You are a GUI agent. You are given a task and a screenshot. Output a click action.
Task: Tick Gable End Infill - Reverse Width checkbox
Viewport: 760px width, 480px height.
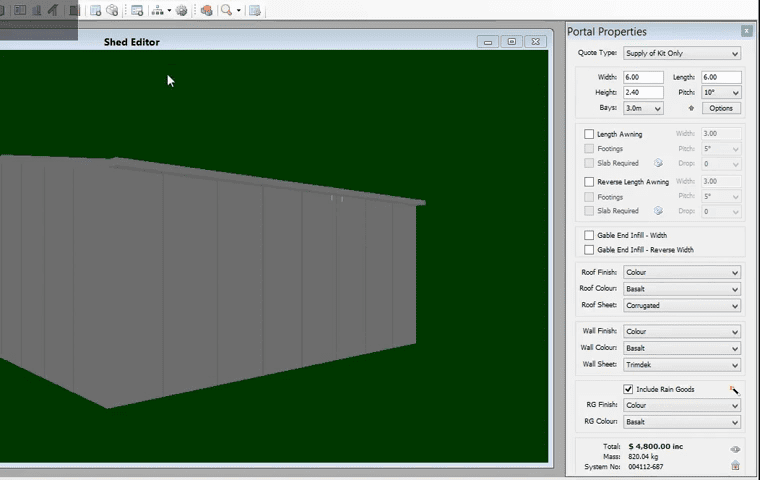[589, 250]
